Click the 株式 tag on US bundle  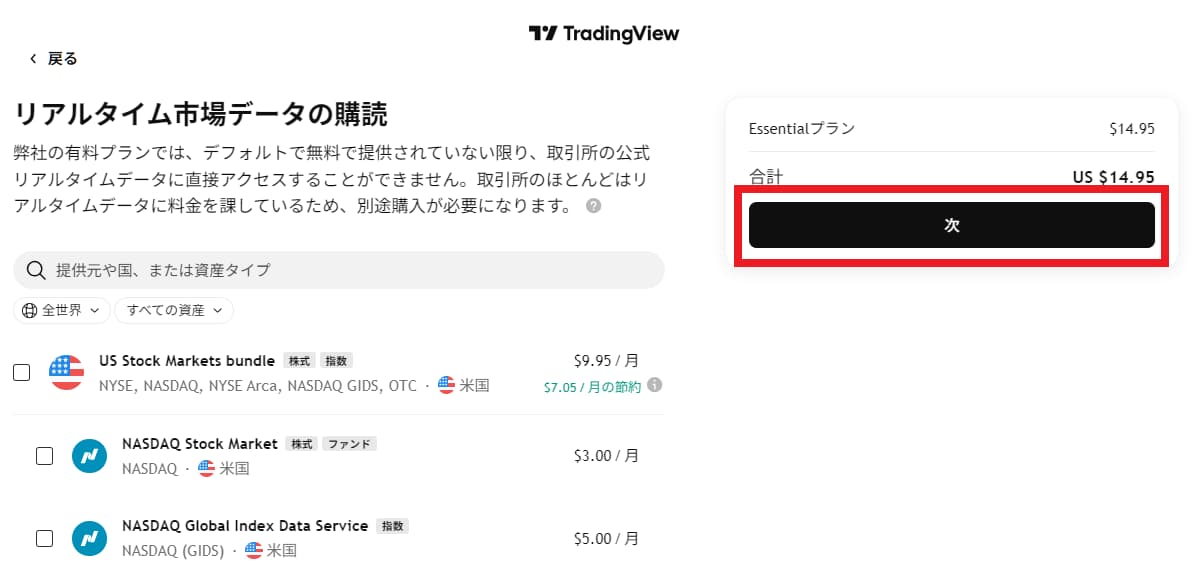[299, 361]
